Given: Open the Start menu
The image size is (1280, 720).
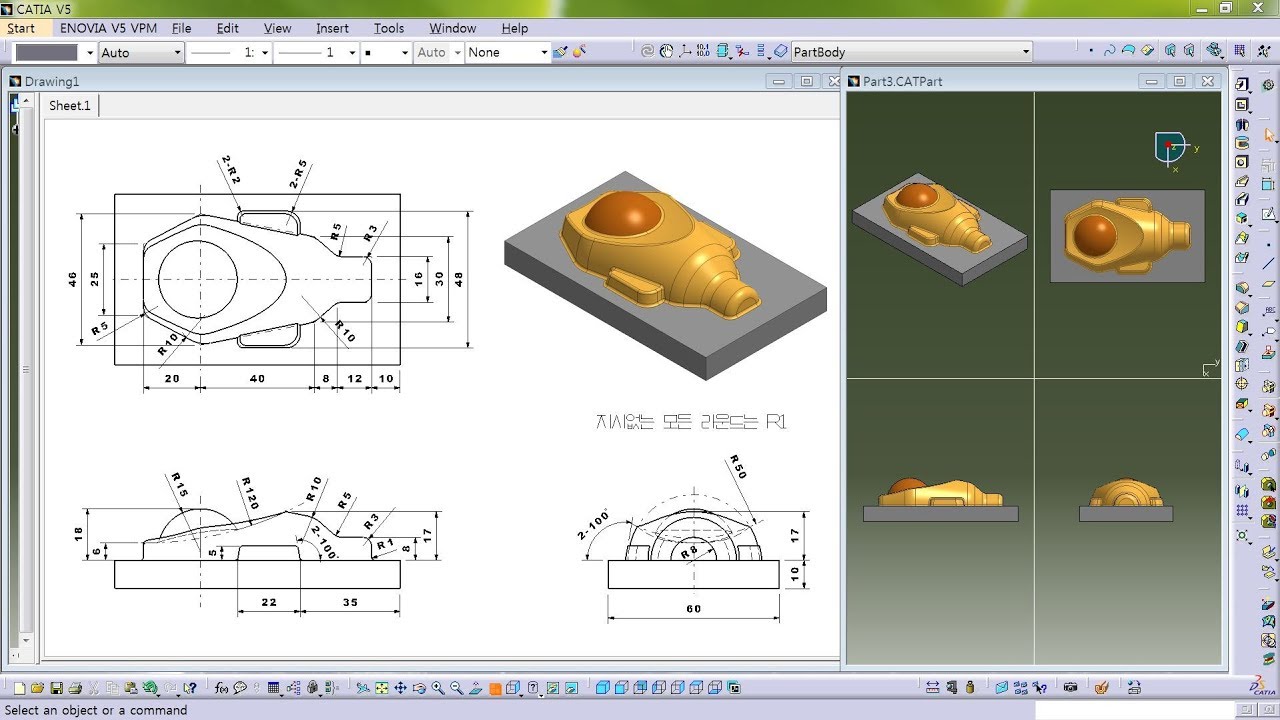Looking at the screenshot, I should [x=21, y=28].
